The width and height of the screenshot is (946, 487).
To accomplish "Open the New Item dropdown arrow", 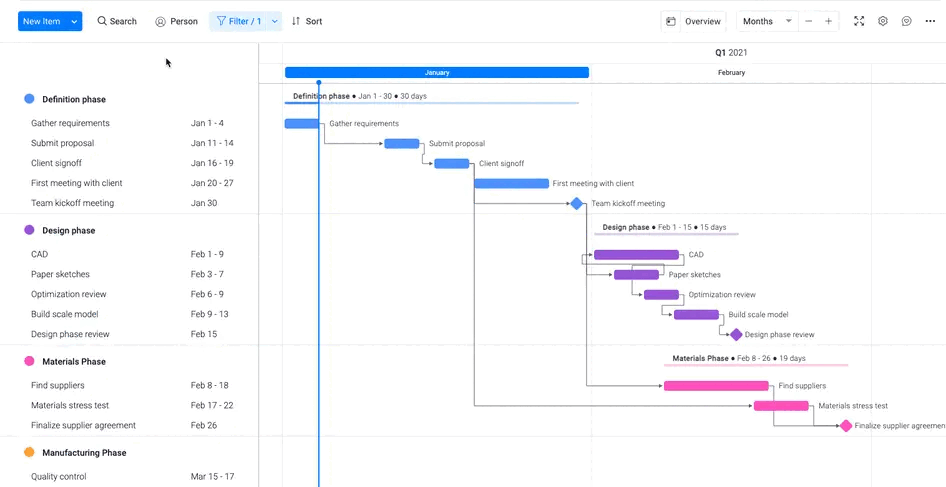I will pos(75,21).
